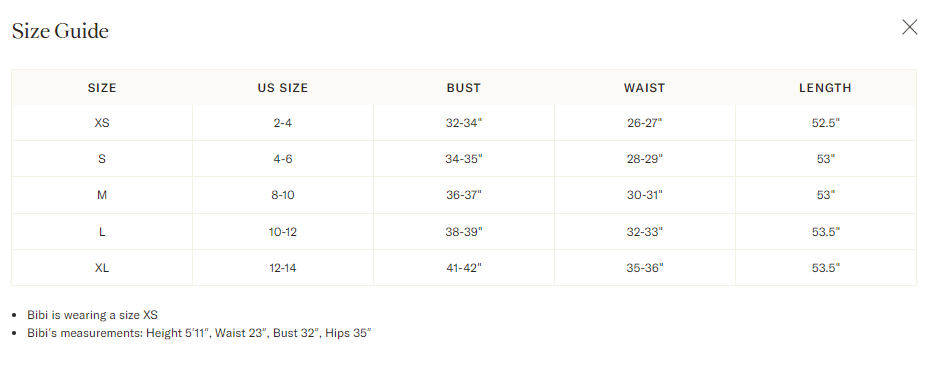
Task: Select the XS size cell
Action: (x=102, y=123)
